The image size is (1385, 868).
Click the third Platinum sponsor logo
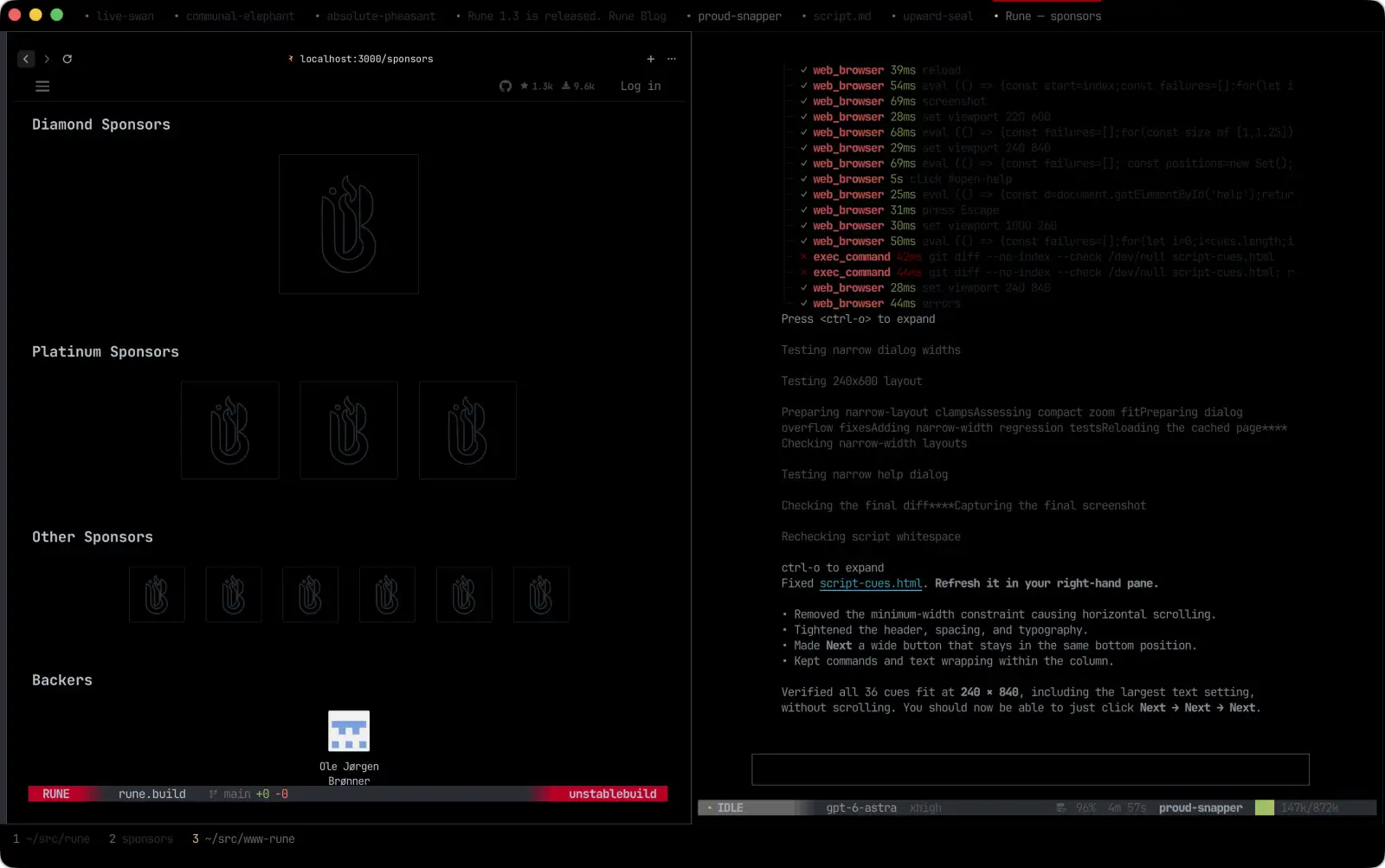(x=467, y=430)
